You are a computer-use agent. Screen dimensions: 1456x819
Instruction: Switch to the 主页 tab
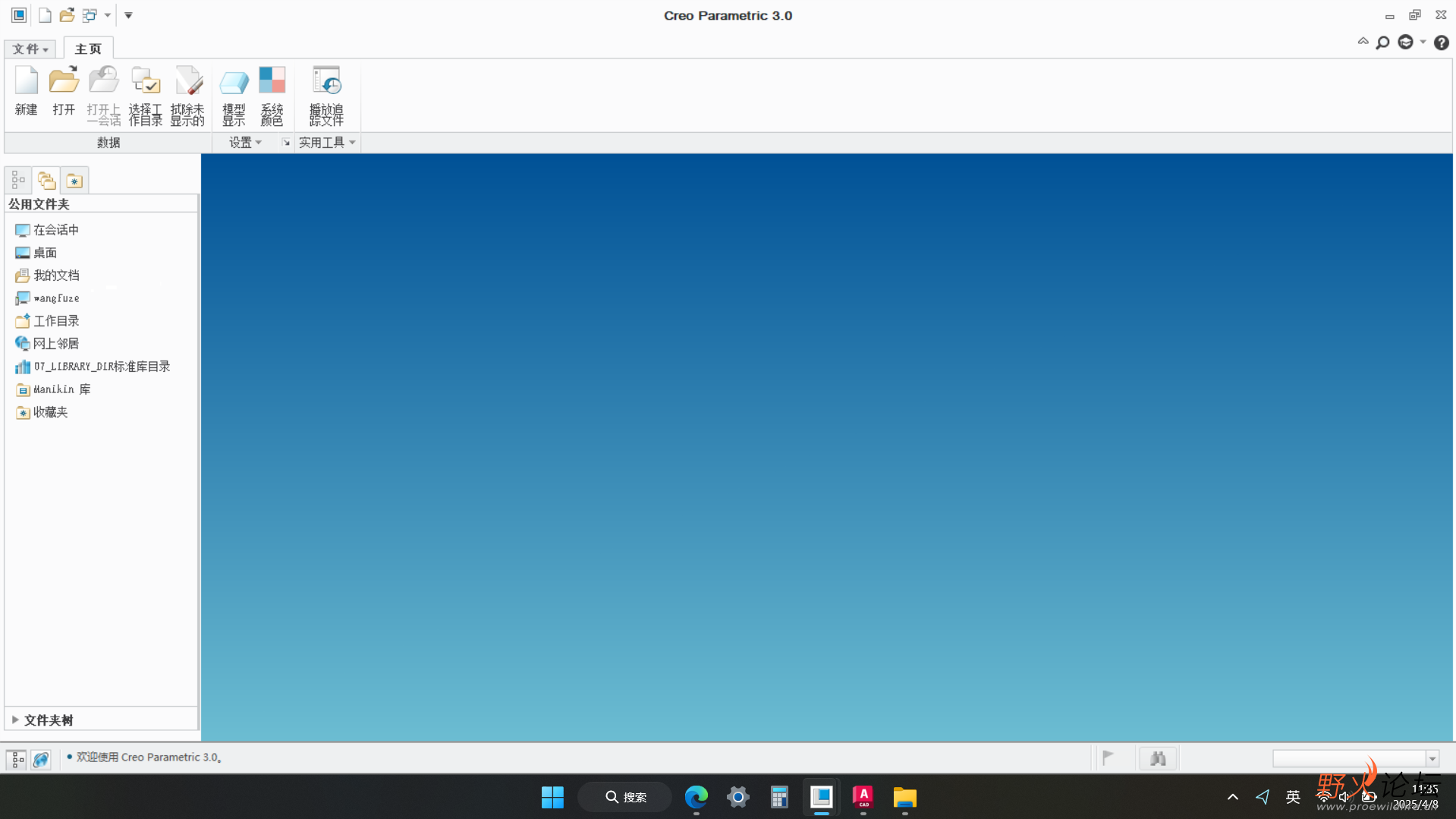88,49
